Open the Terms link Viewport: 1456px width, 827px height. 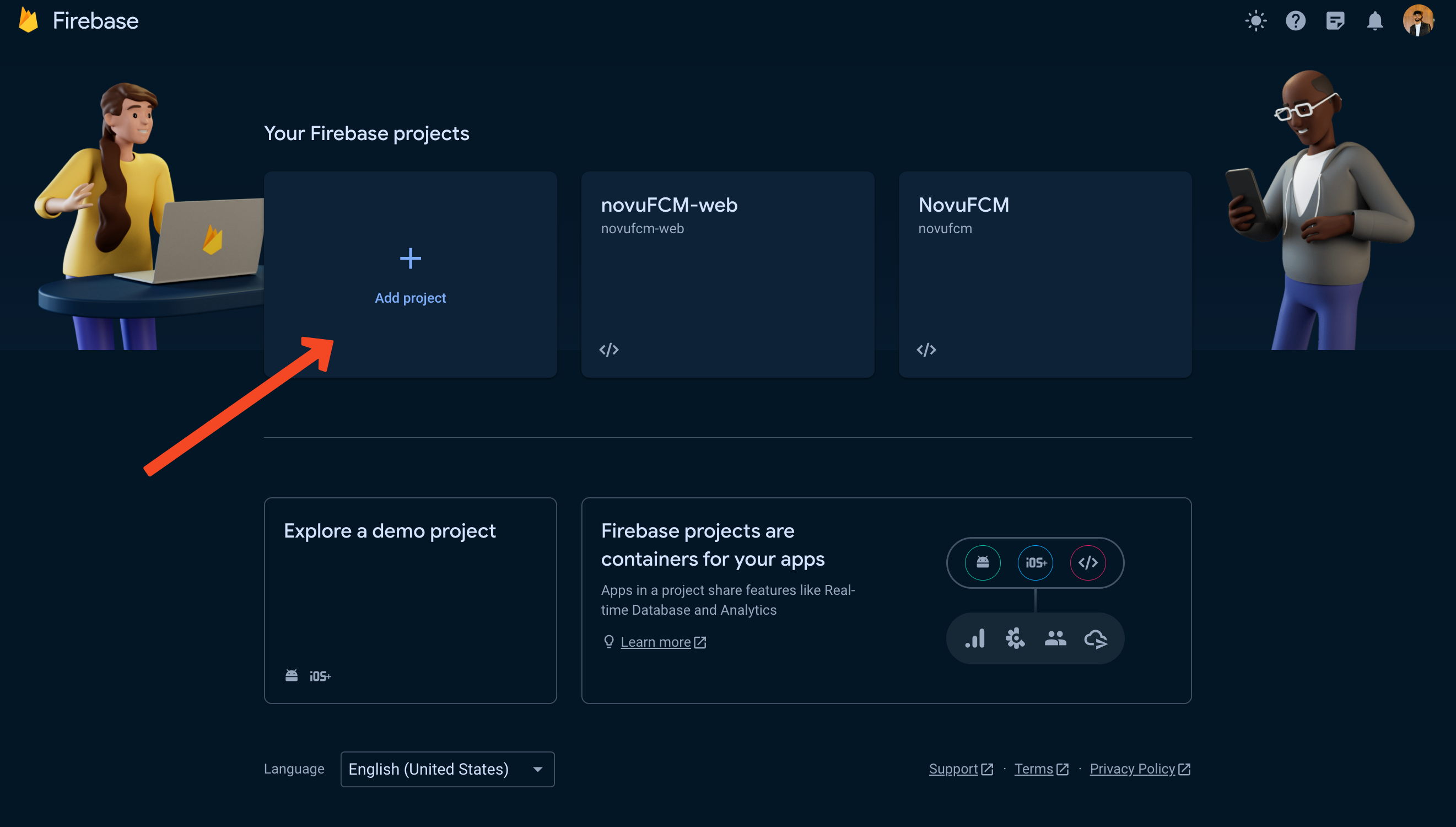pos(1034,769)
